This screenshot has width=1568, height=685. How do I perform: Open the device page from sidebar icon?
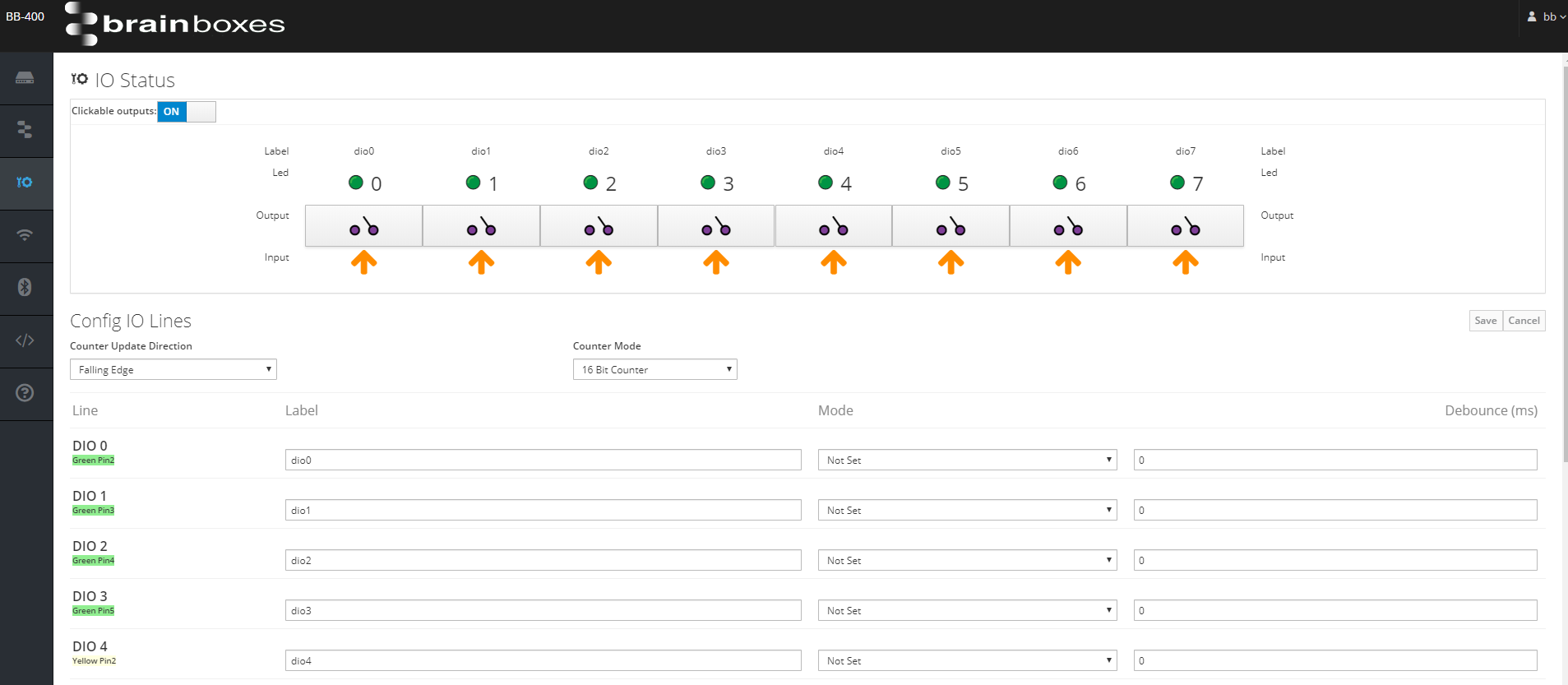pos(25,78)
